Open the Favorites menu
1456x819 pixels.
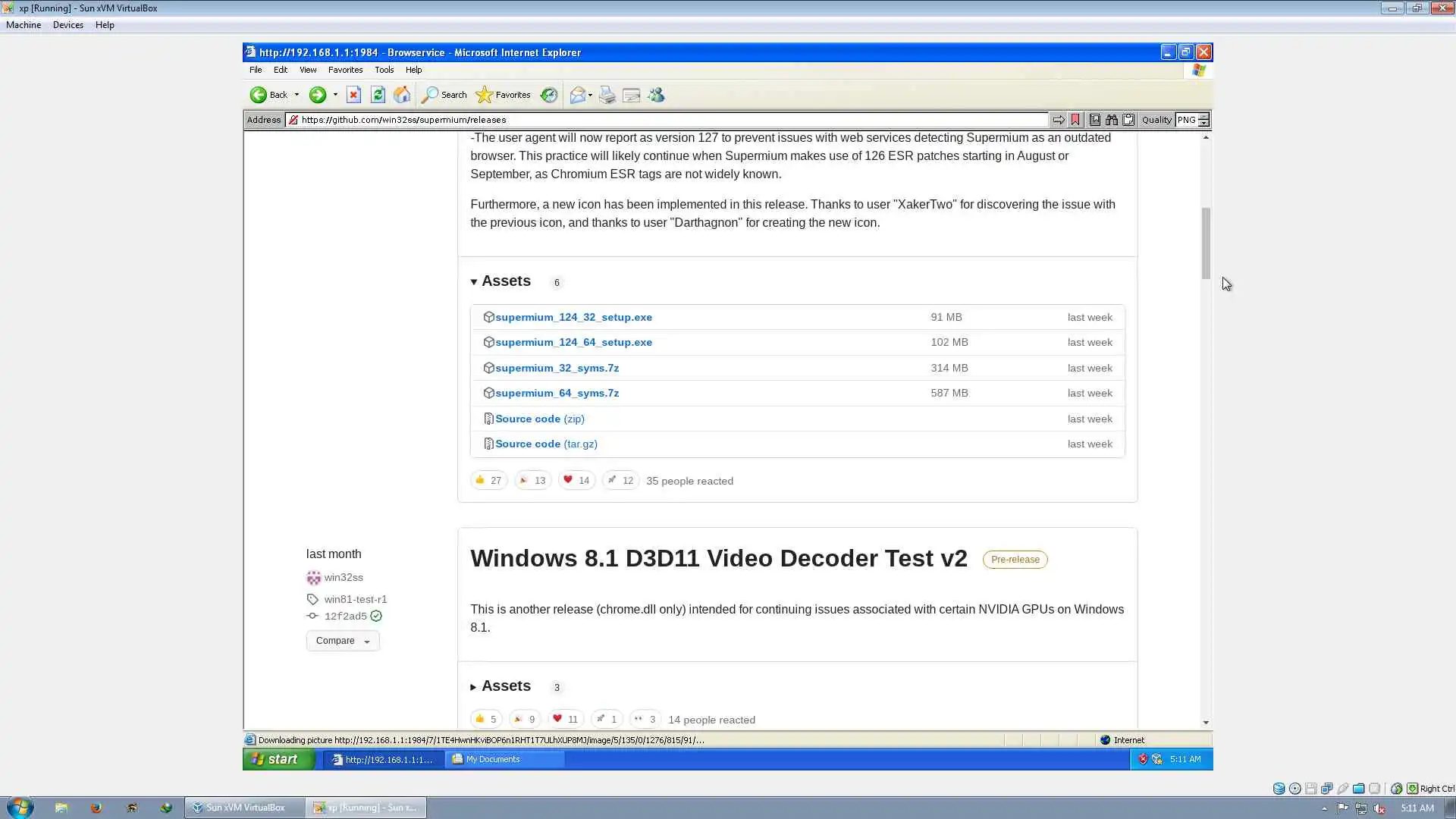point(345,70)
